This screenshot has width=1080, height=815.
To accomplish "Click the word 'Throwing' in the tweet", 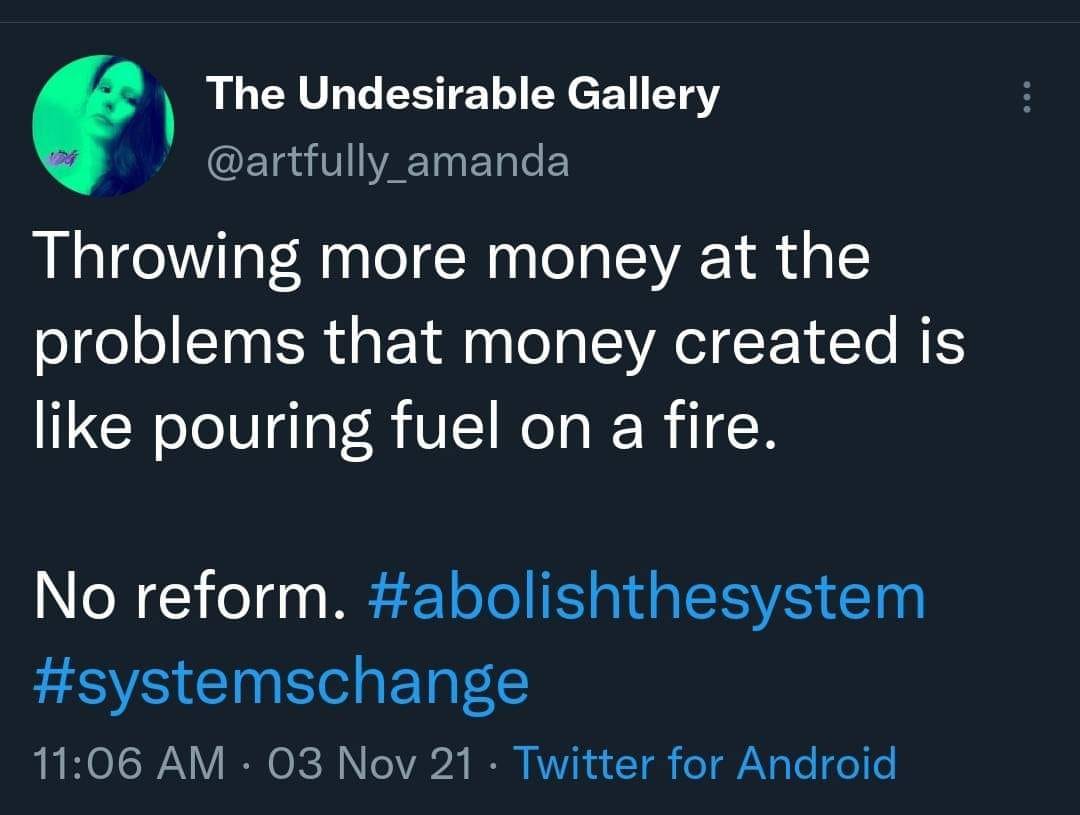I will (167, 257).
